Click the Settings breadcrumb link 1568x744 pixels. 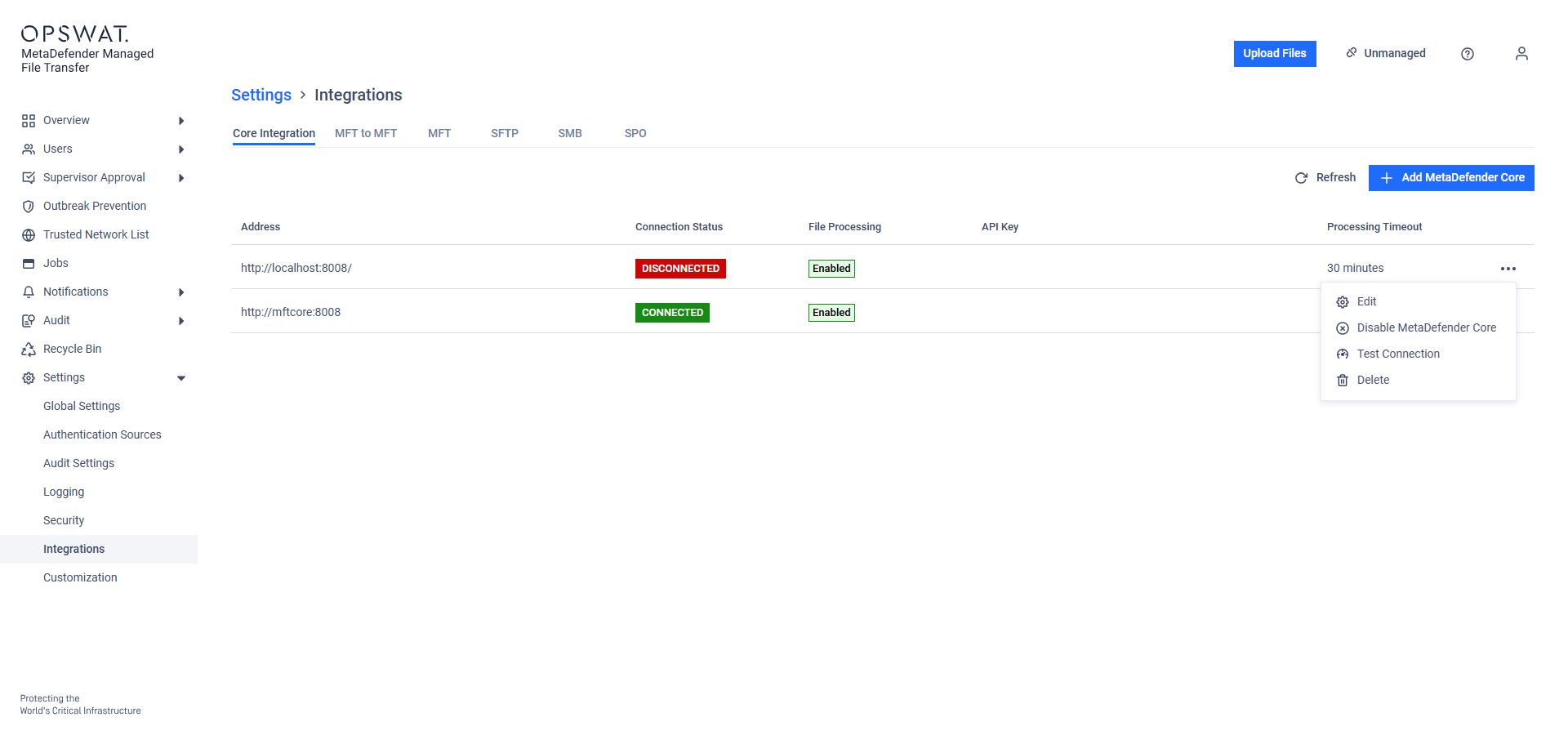261,96
